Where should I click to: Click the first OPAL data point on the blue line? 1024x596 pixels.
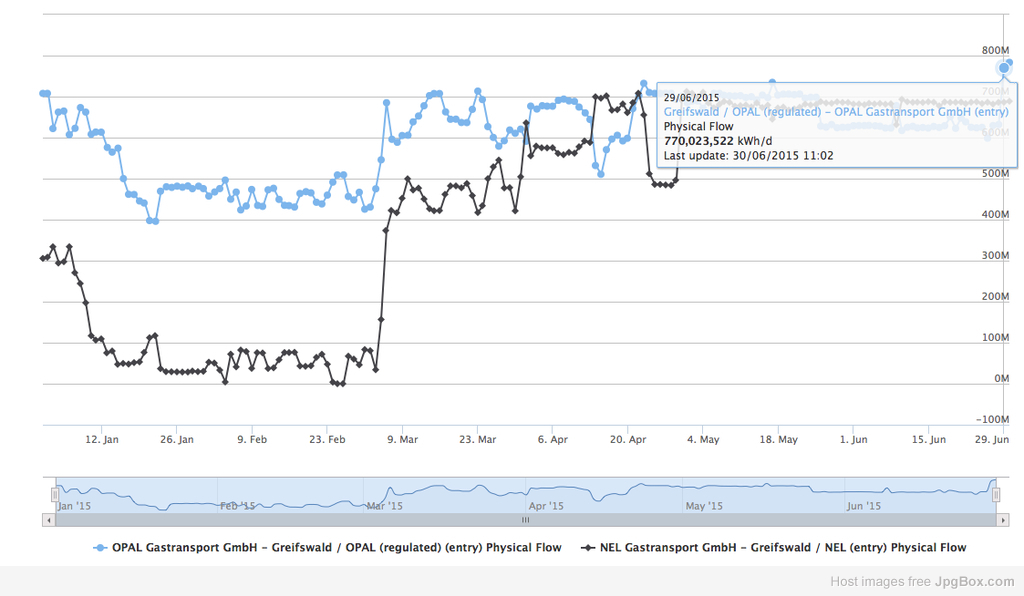point(42,93)
